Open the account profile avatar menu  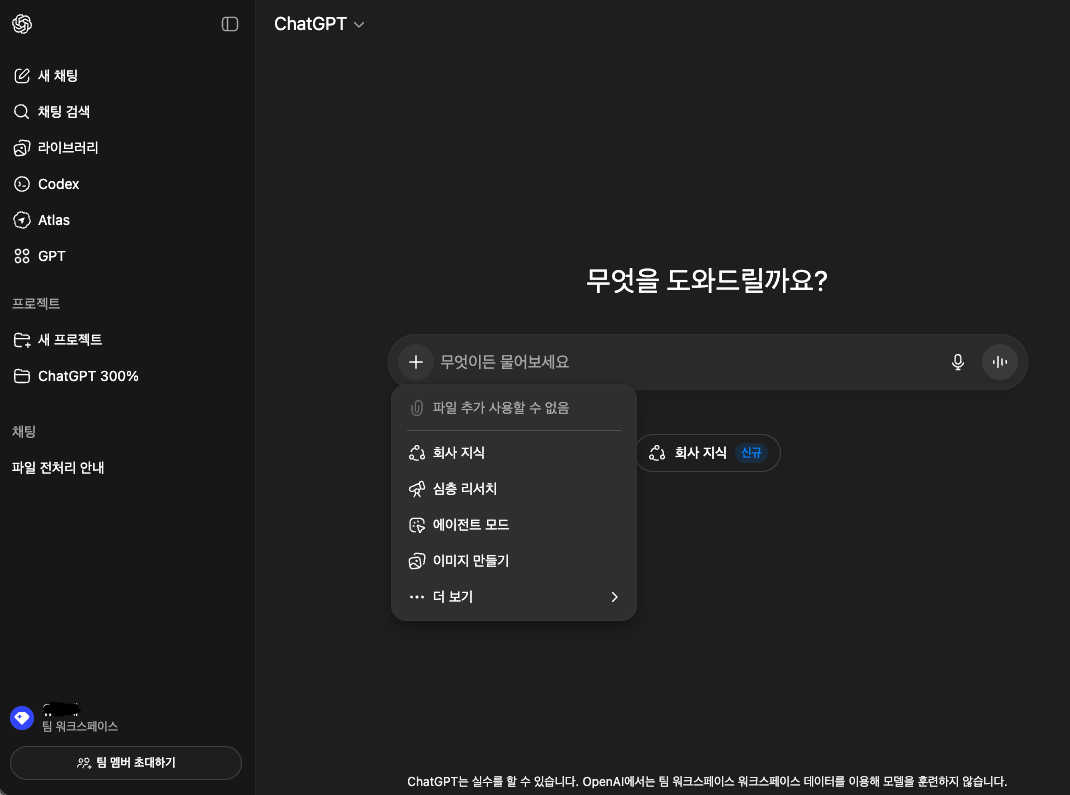pos(22,719)
